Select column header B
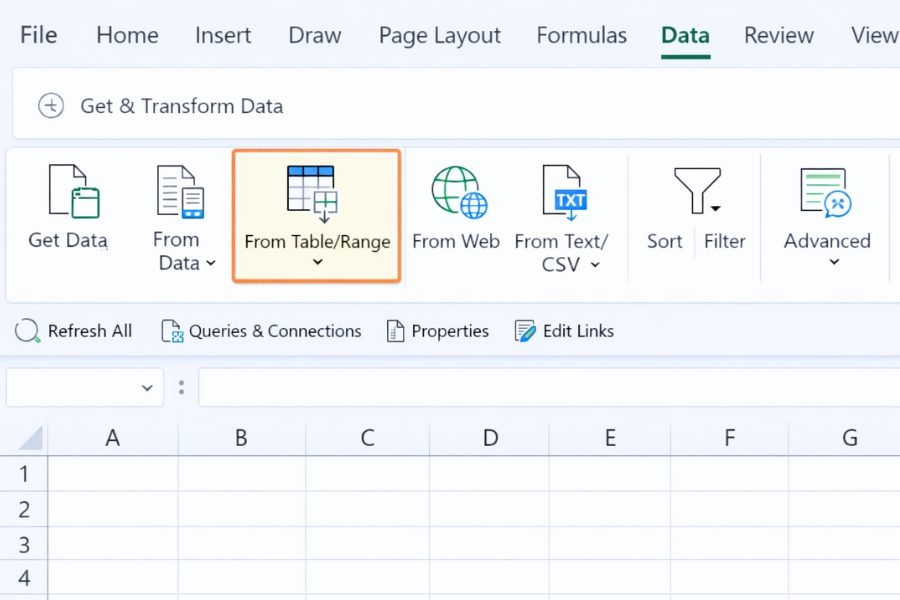This screenshot has height=600, width=900. (240, 437)
